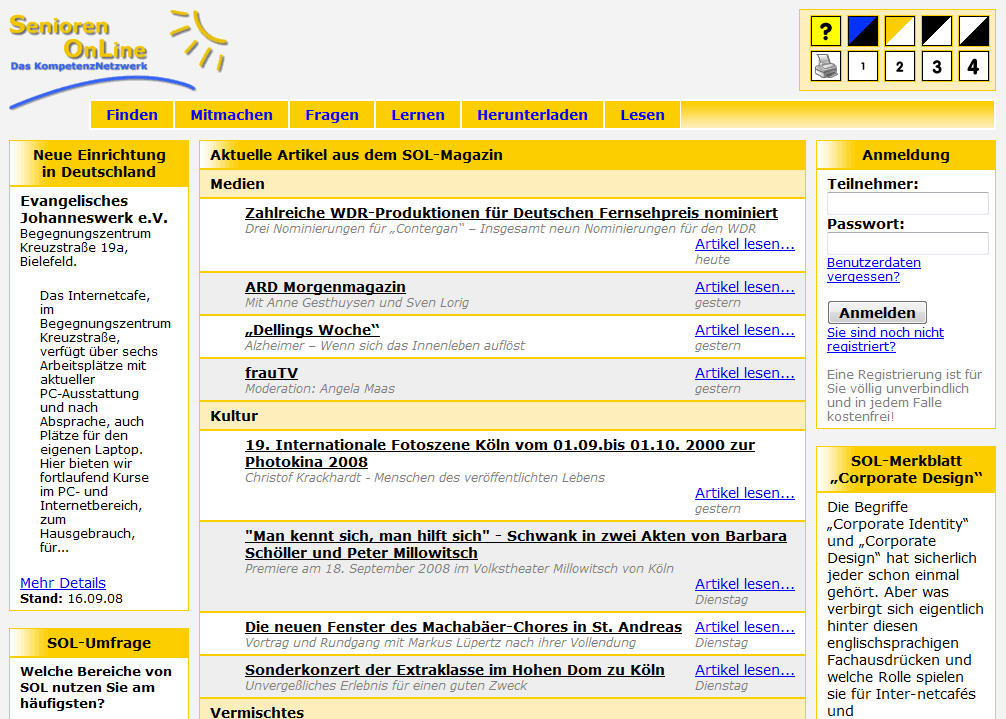Click SOL-Merkblatt Corporate Design header
This screenshot has width=1006, height=719.
(905, 469)
